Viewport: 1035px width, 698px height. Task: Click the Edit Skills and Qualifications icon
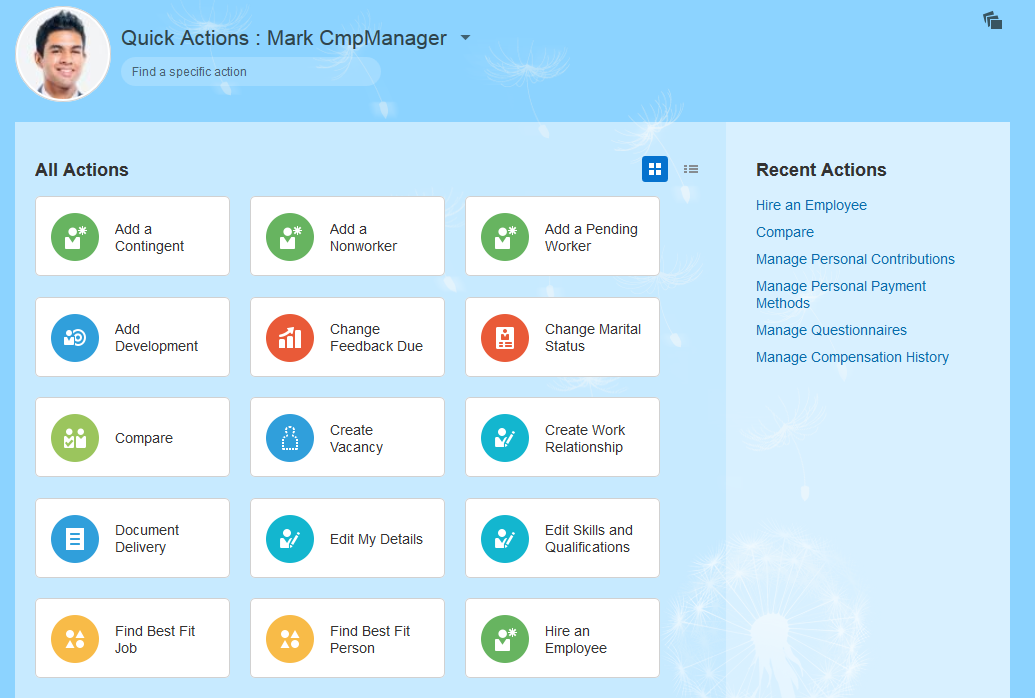[x=505, y=539]
